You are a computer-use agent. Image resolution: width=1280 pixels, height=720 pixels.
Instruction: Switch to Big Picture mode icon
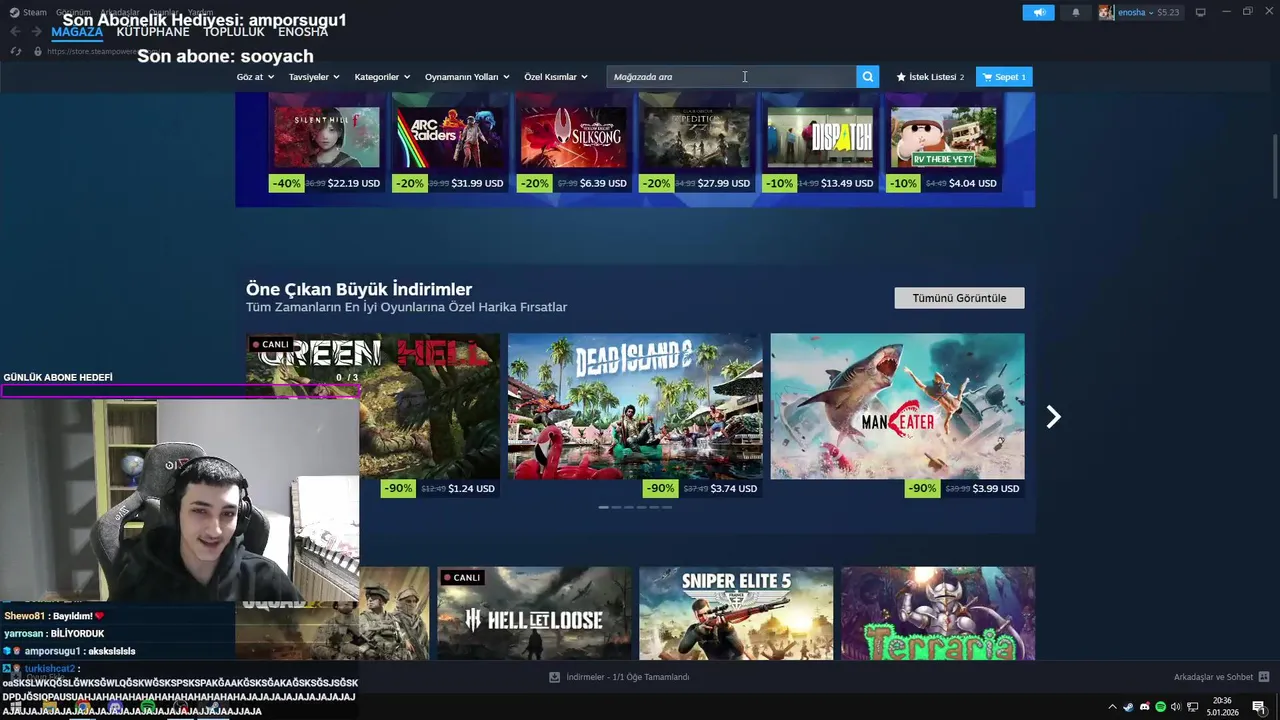[1201, 12]
